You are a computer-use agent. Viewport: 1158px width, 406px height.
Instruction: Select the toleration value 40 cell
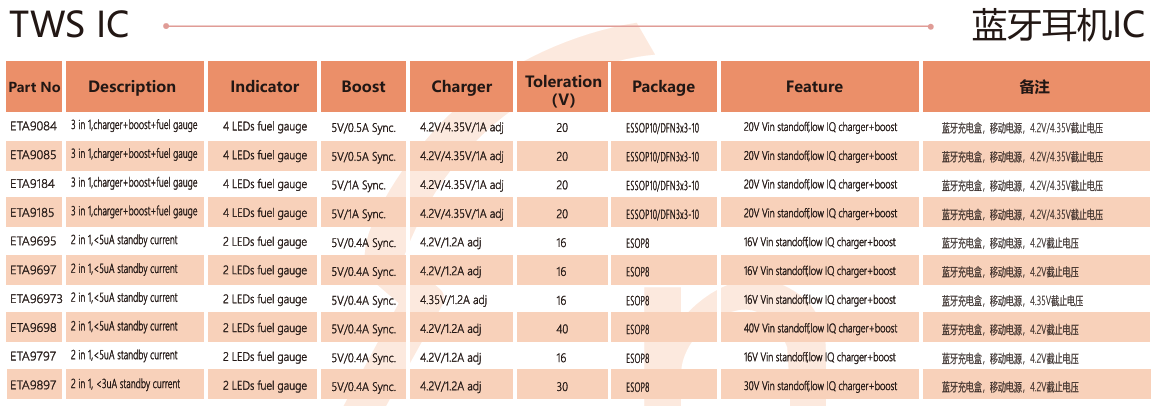(x=562, y=329)
